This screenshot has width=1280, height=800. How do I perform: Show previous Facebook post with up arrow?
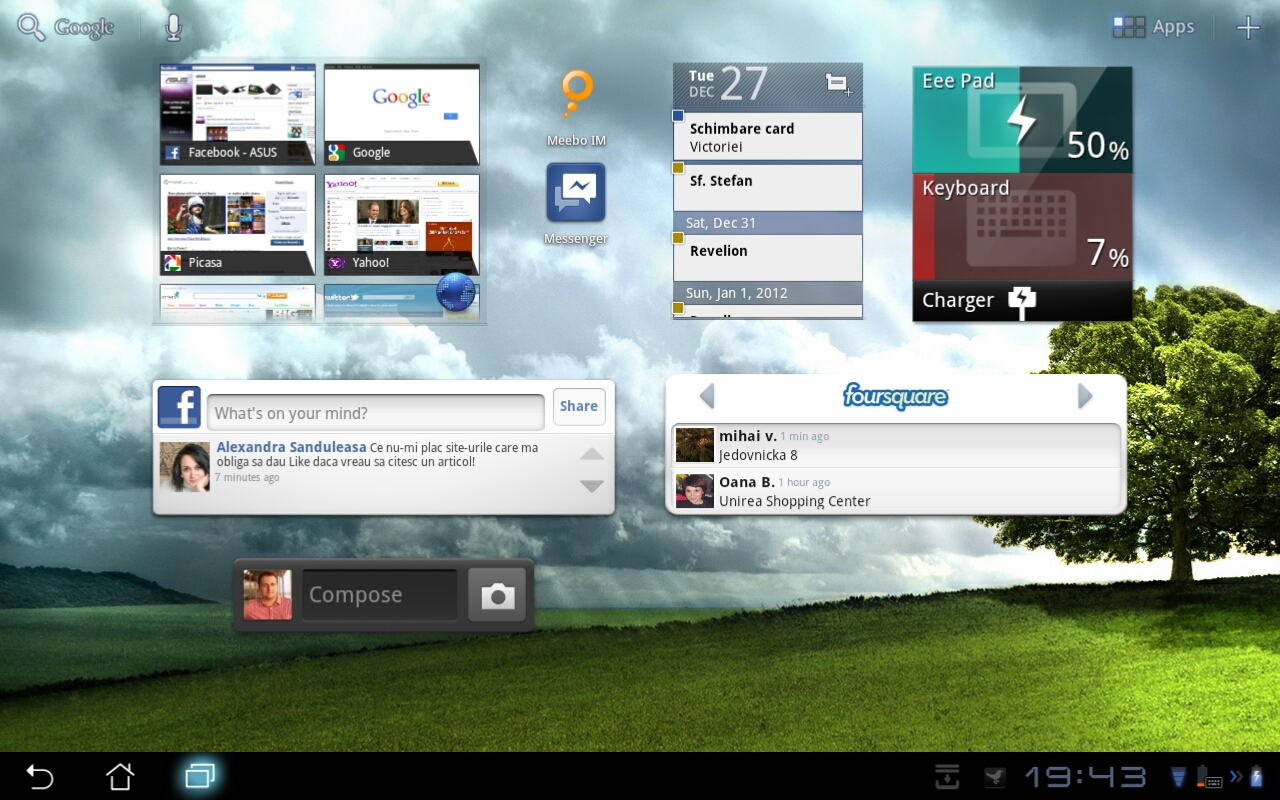coord(592,454)
